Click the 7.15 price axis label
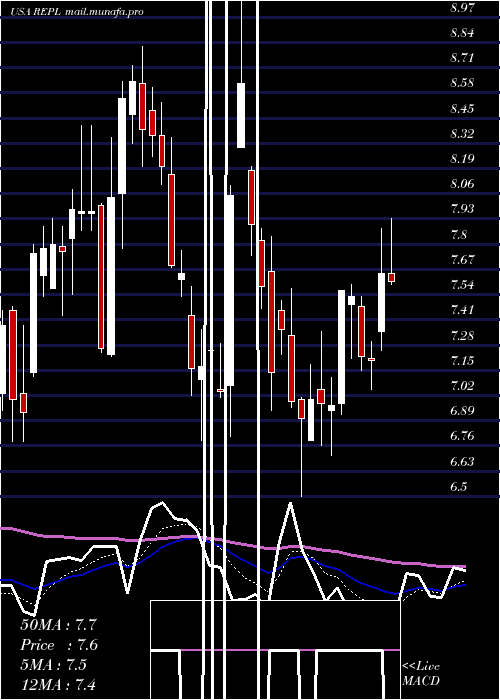The image size is (500, 700). coord(462,360)
